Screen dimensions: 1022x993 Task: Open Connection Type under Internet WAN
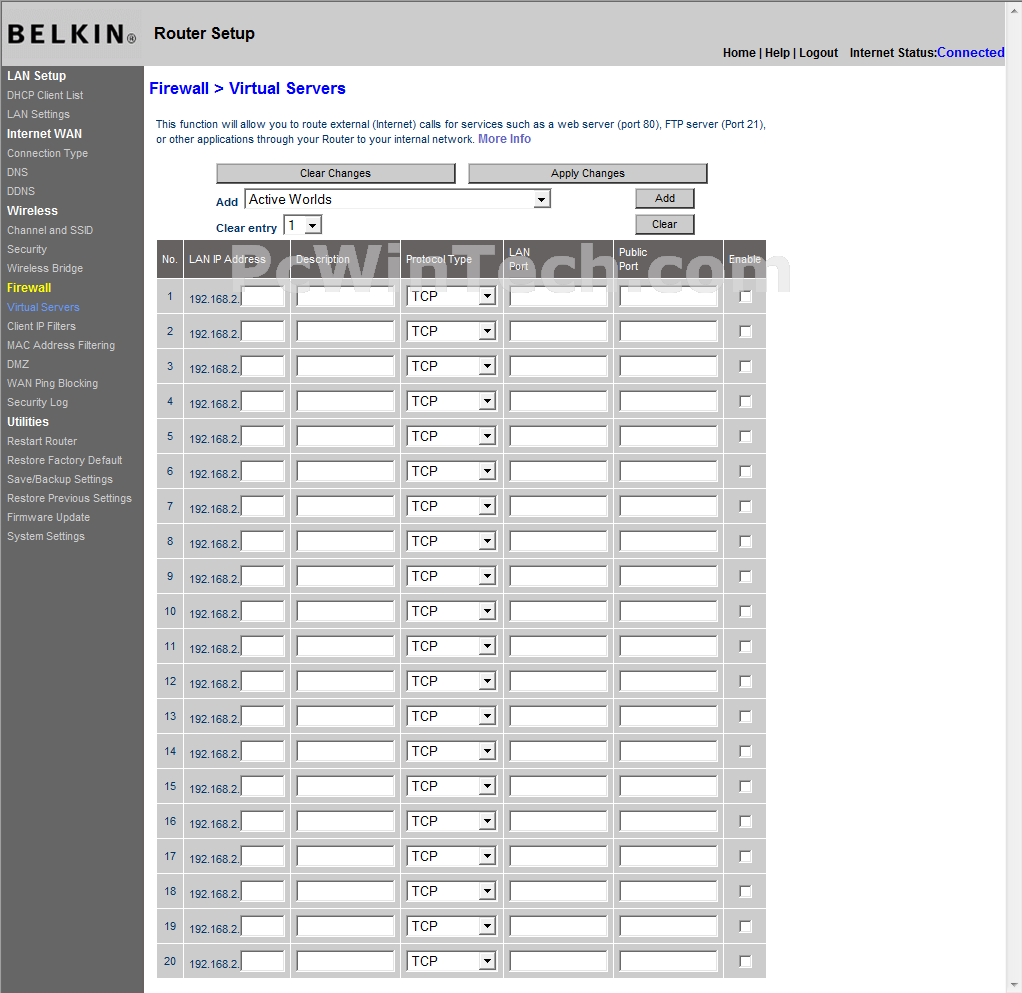coord(48,153)
